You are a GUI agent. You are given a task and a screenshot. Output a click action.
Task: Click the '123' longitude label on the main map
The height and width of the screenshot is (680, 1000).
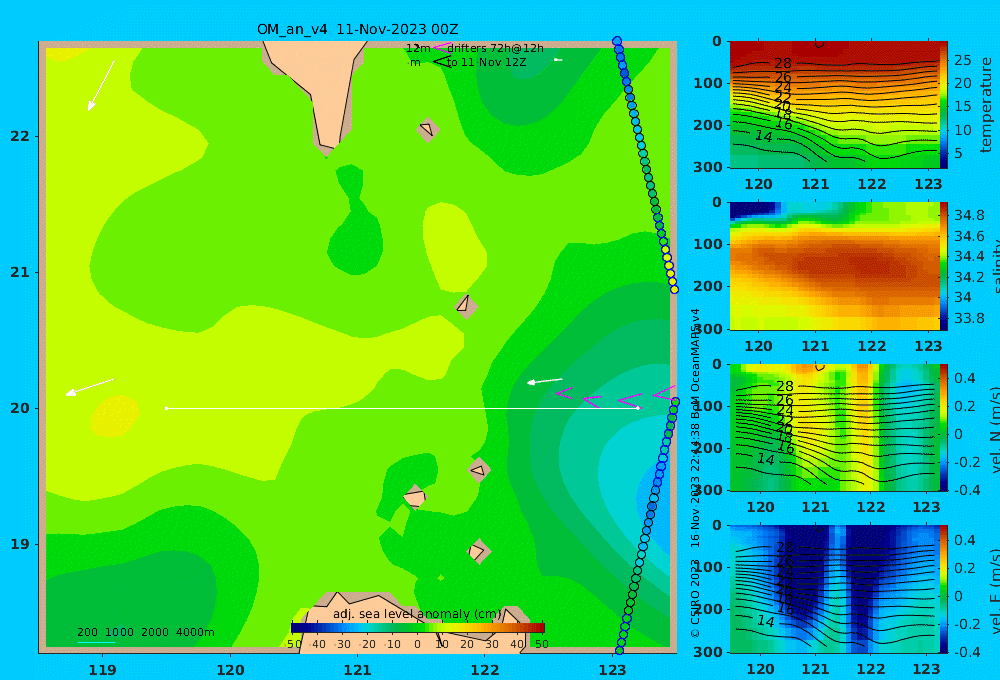pos(613,670)
